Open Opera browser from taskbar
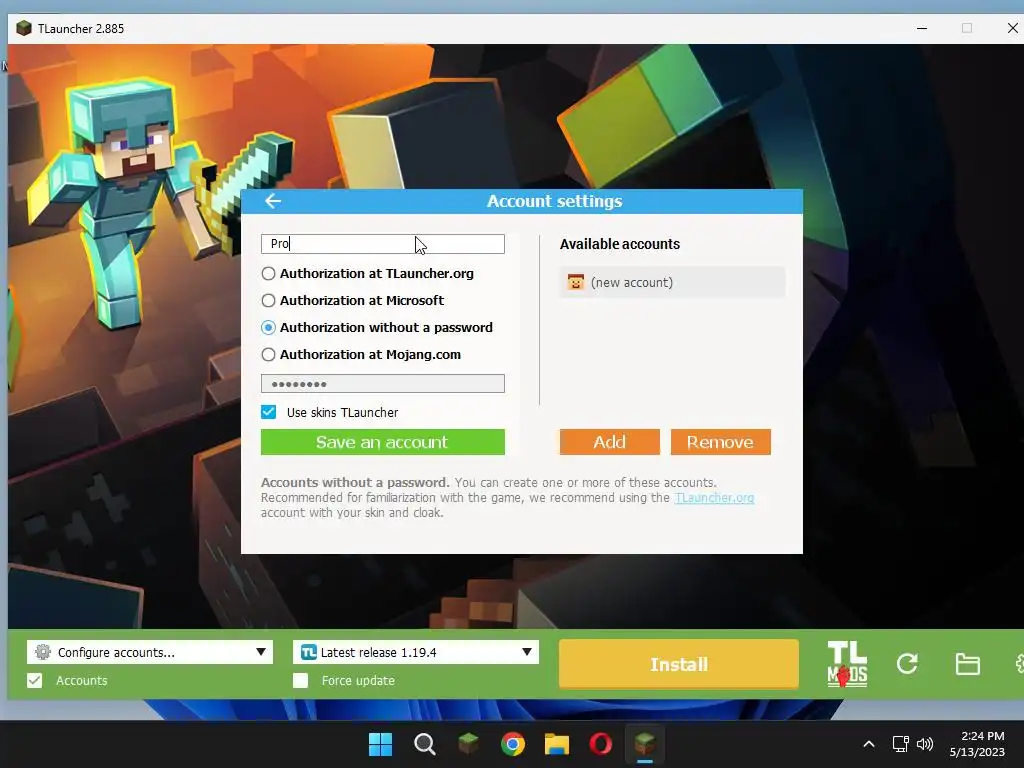The height and width of the screenshot is (768, 1024). [x=601, y=744]
